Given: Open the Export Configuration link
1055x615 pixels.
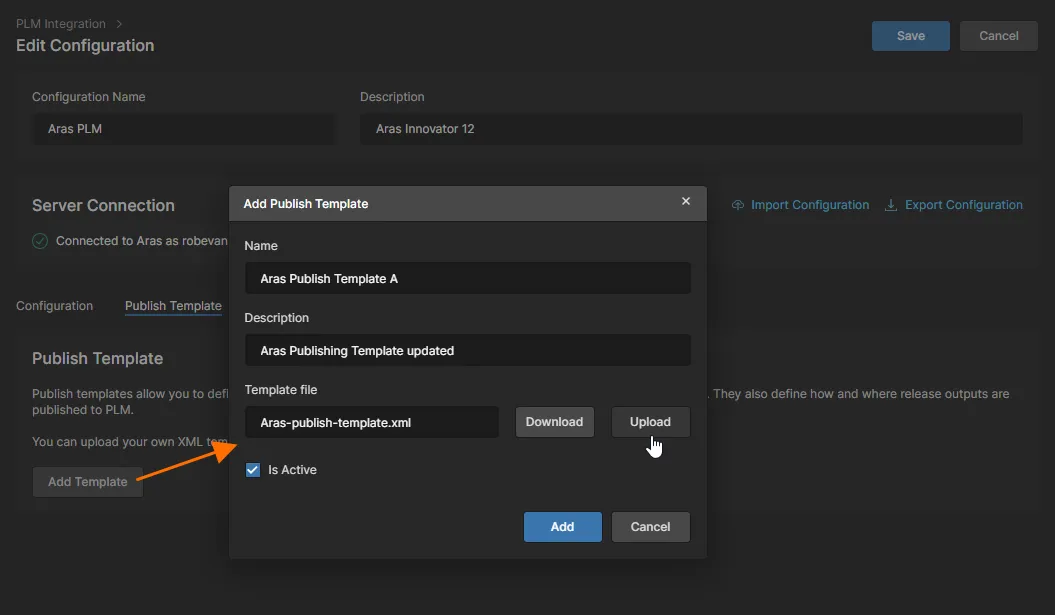Looking at the screenshot, I should point(963,205).
